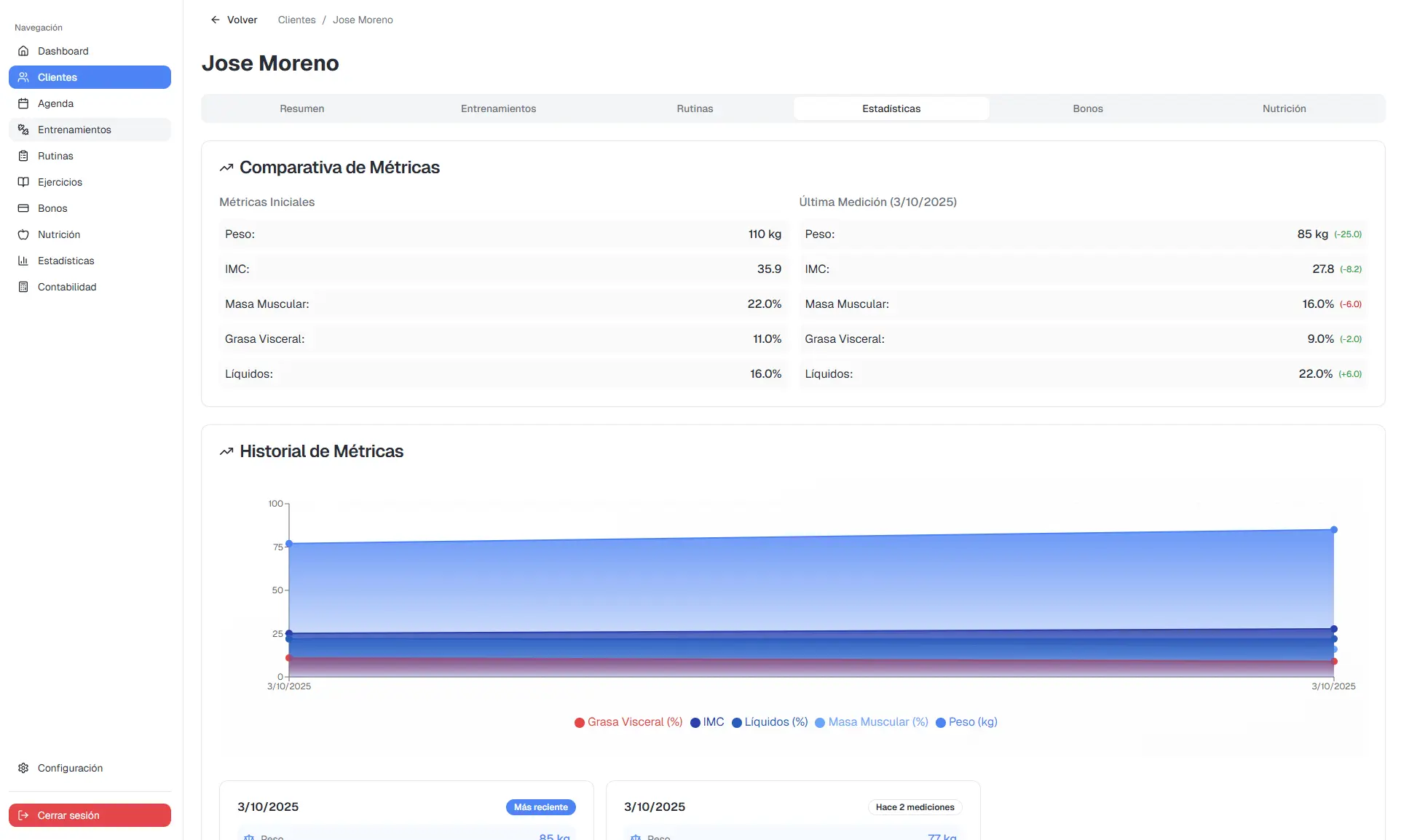Click the Métricas Iniciales heading
Screen dimensions: 1401x840
tap(267, 202)
